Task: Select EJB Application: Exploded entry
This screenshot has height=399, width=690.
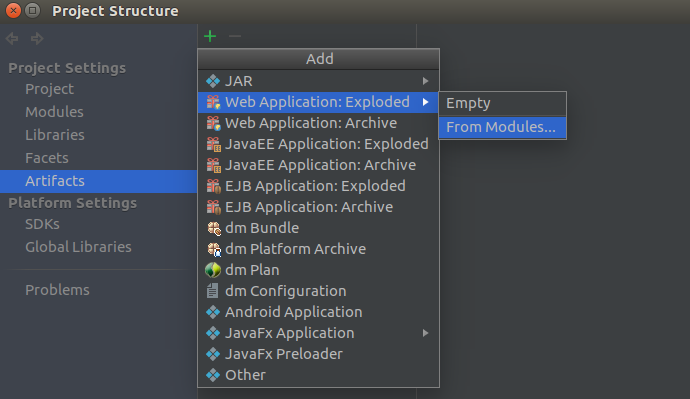Action: 319,186
